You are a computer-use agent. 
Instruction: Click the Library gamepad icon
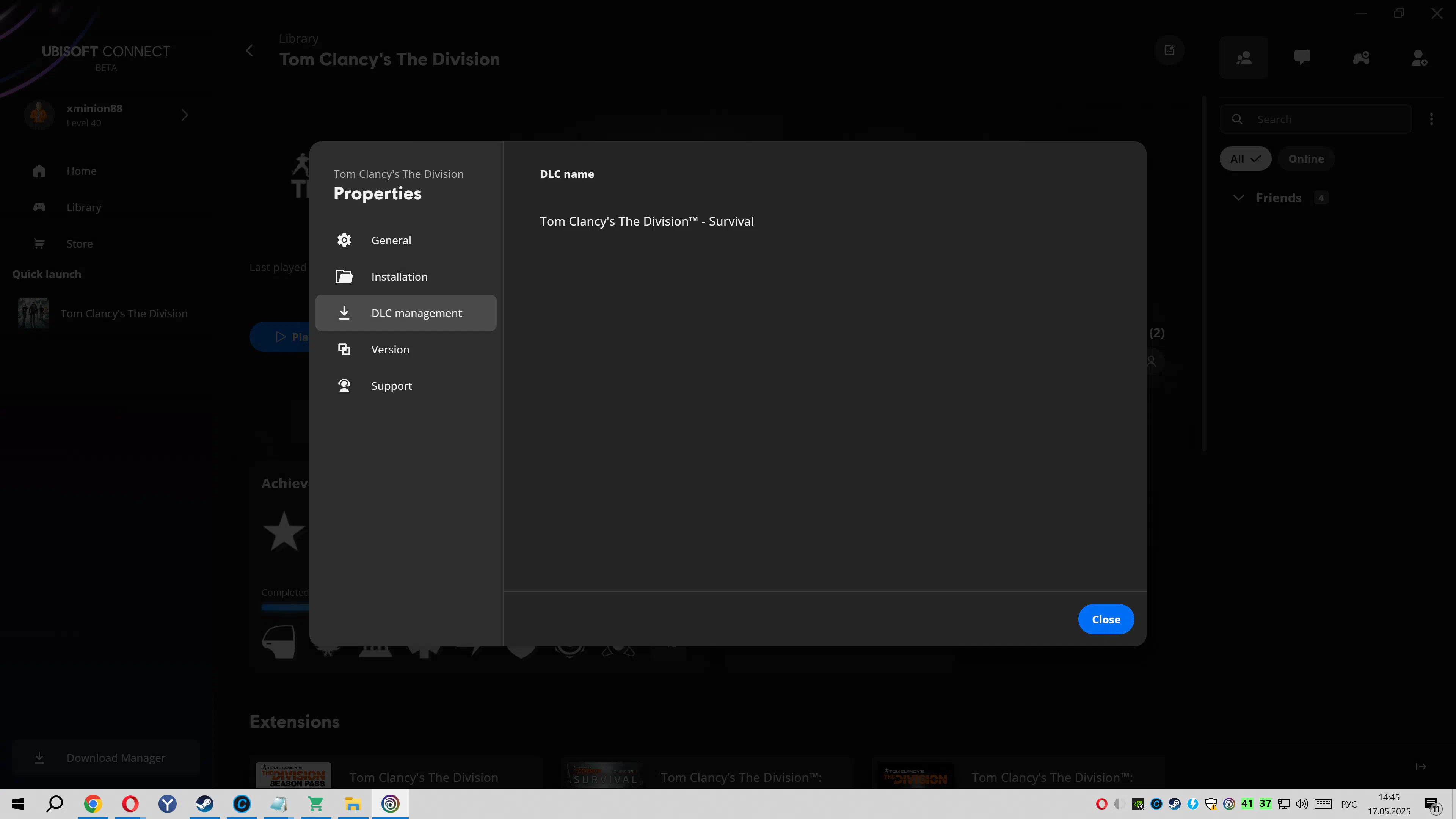39,207
